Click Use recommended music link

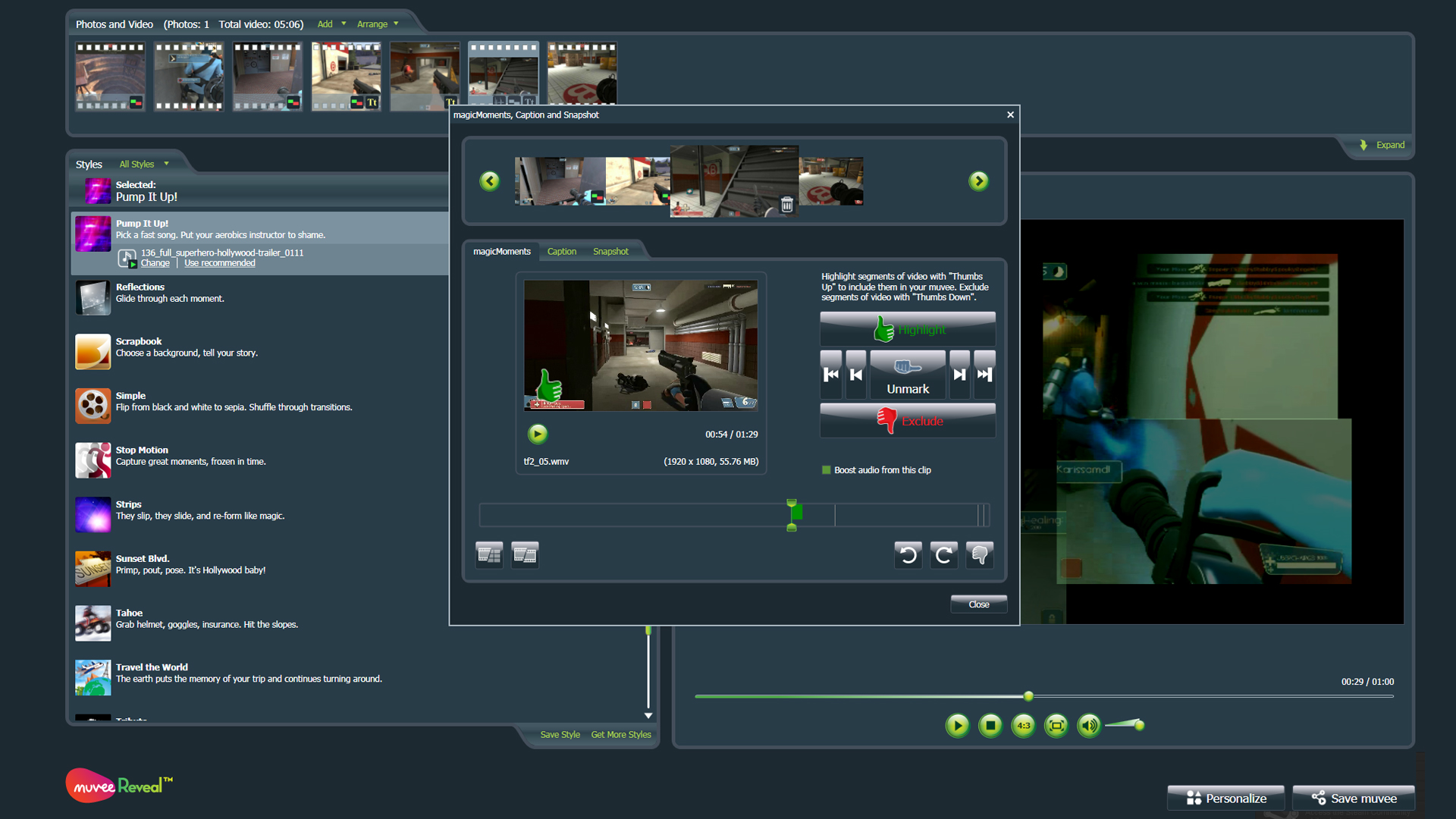(x=219, y=262)
